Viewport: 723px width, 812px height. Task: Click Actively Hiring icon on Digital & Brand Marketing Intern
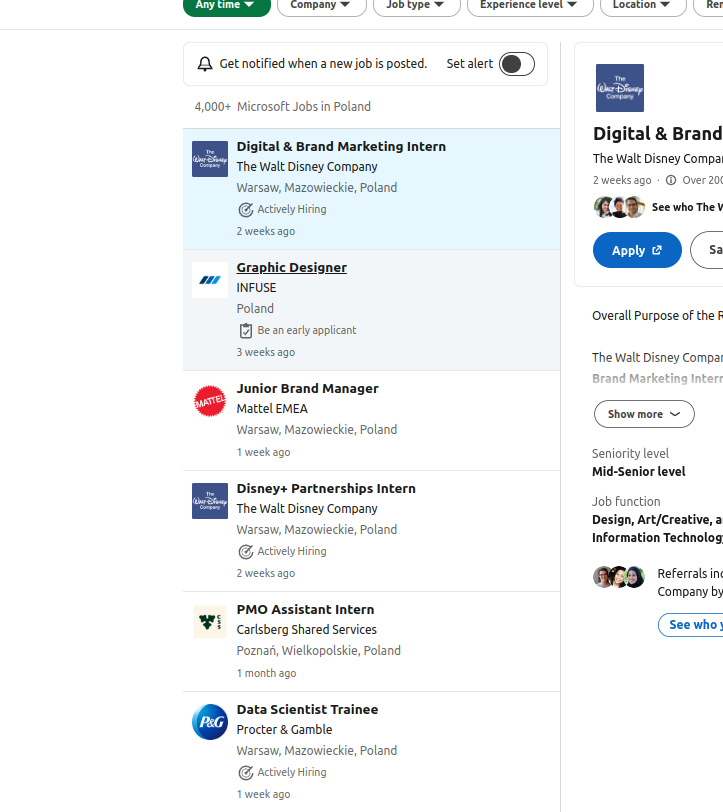(x=245, y=210)
